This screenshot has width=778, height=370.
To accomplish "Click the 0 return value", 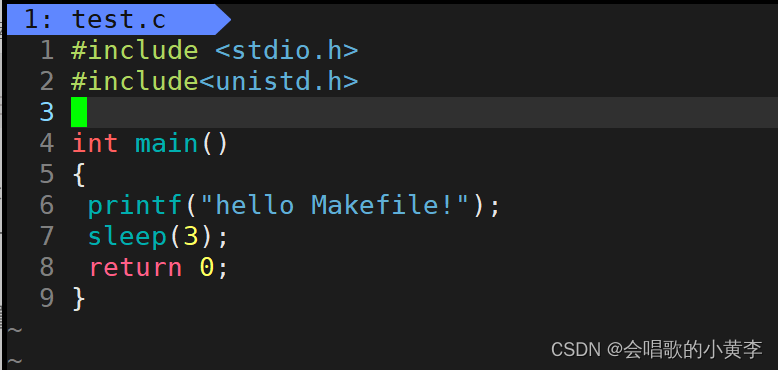I will point(206,268).
